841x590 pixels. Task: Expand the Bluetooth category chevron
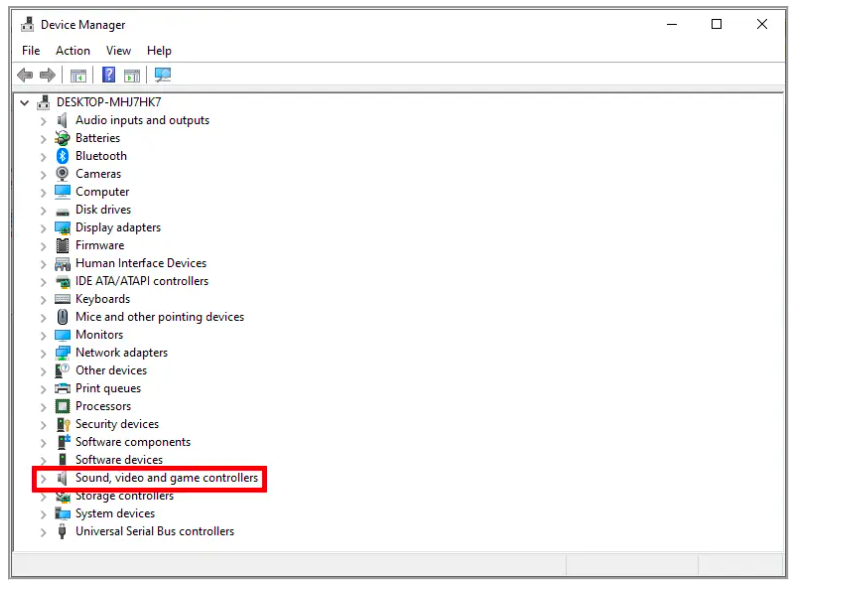click(x=43, y=157)
